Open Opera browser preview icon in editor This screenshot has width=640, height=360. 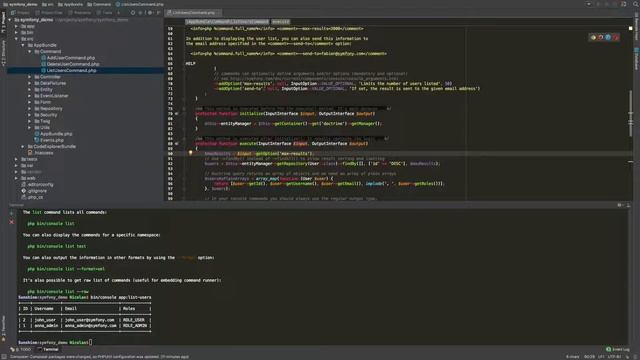(x=616, y=38)
